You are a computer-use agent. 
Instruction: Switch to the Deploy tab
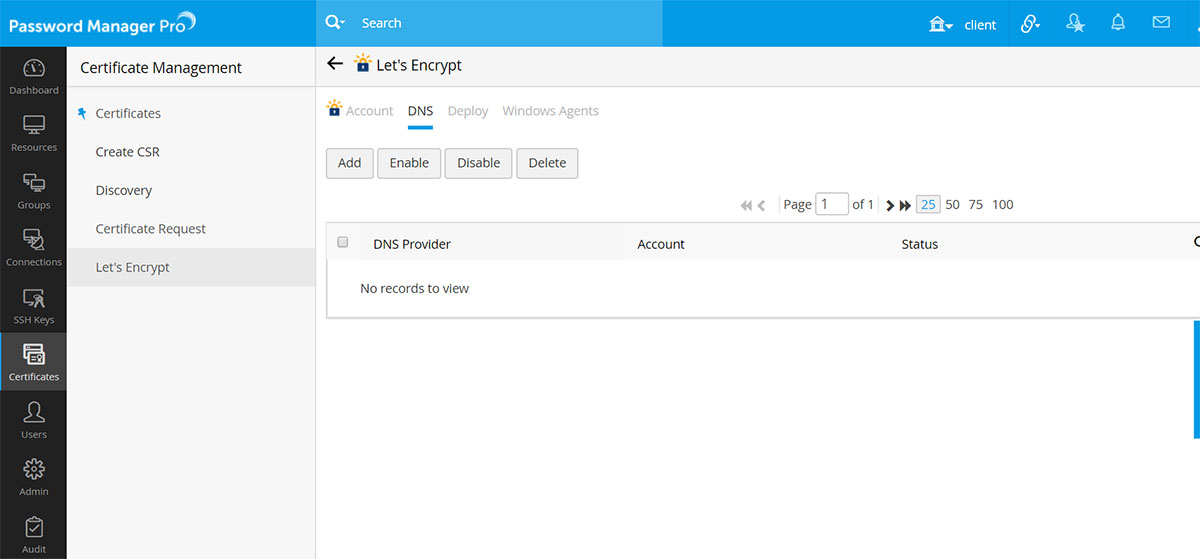pyautogui.click(x=468, y=111)
